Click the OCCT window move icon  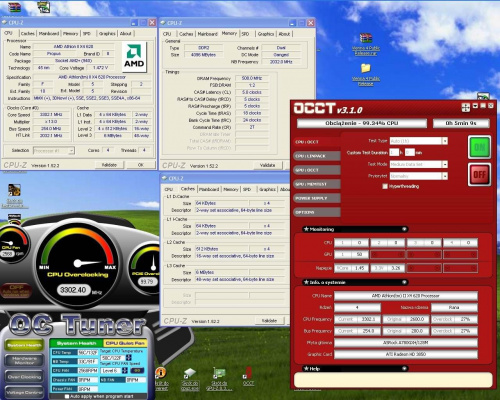465,107
